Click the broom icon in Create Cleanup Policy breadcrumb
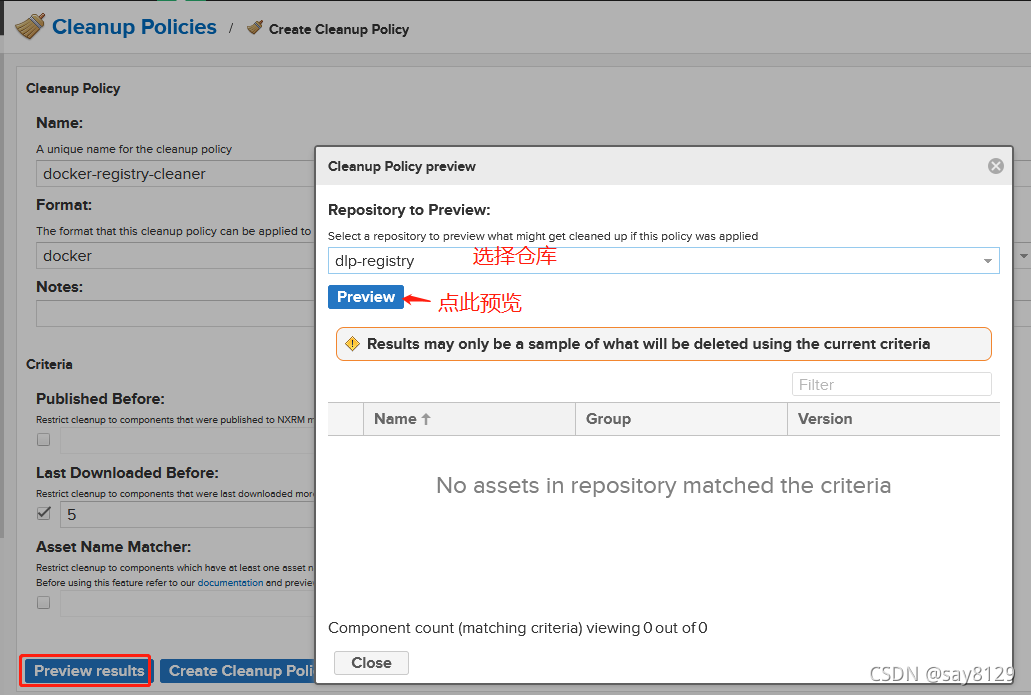Screen dimensions: 1031x695 (253, 29)
